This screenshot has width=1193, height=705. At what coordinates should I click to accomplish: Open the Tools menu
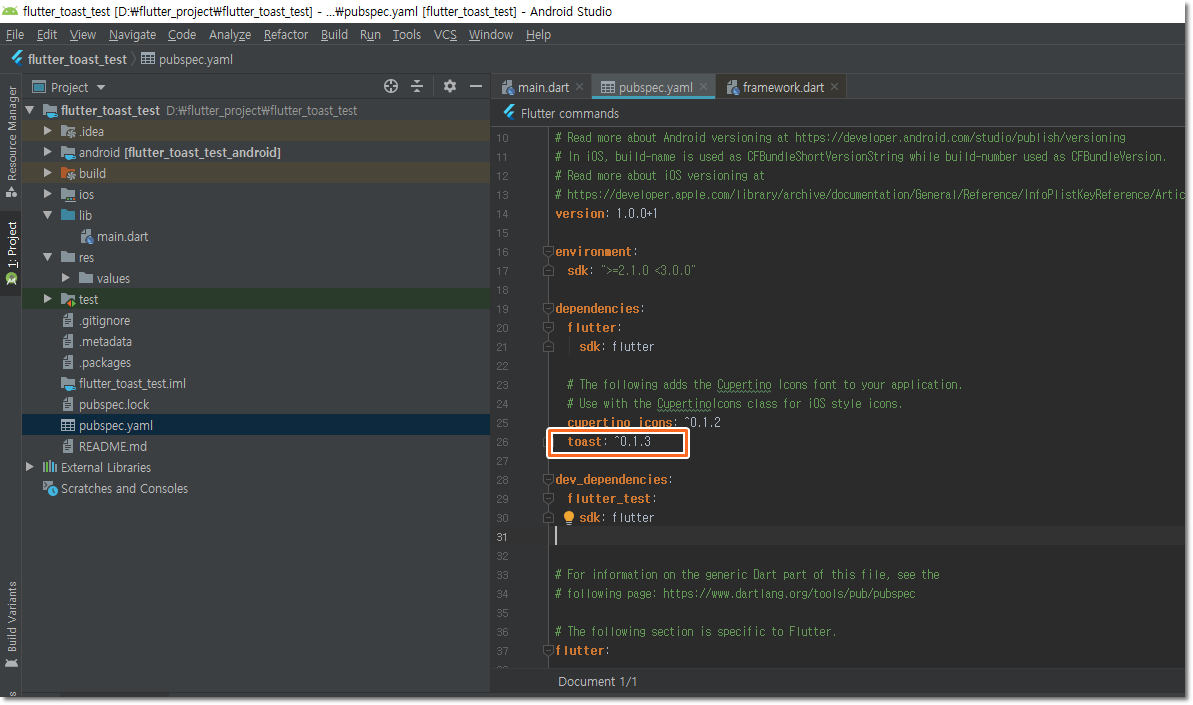[406, 34]
